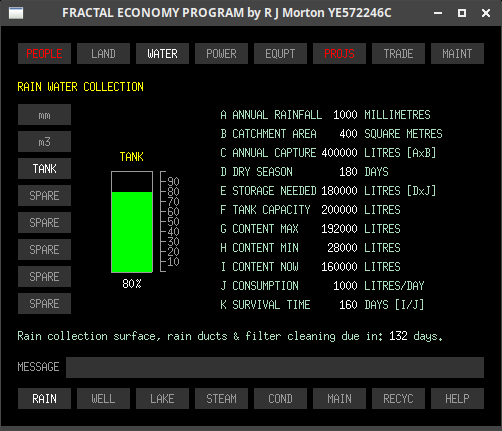502x431 pixels.
Task: Click the DRY SEASON value 180
Action: tap(348, 172)
